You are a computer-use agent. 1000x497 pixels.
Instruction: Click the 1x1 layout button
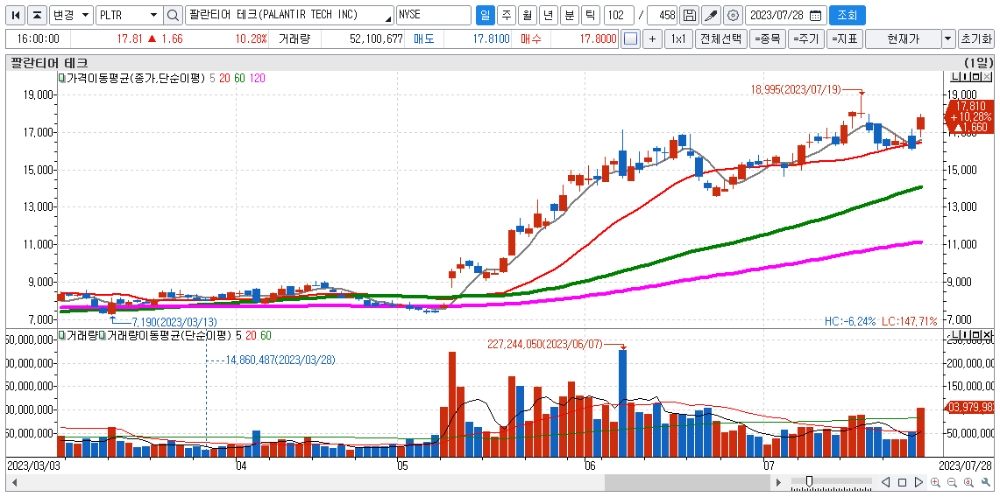point(678,39)
